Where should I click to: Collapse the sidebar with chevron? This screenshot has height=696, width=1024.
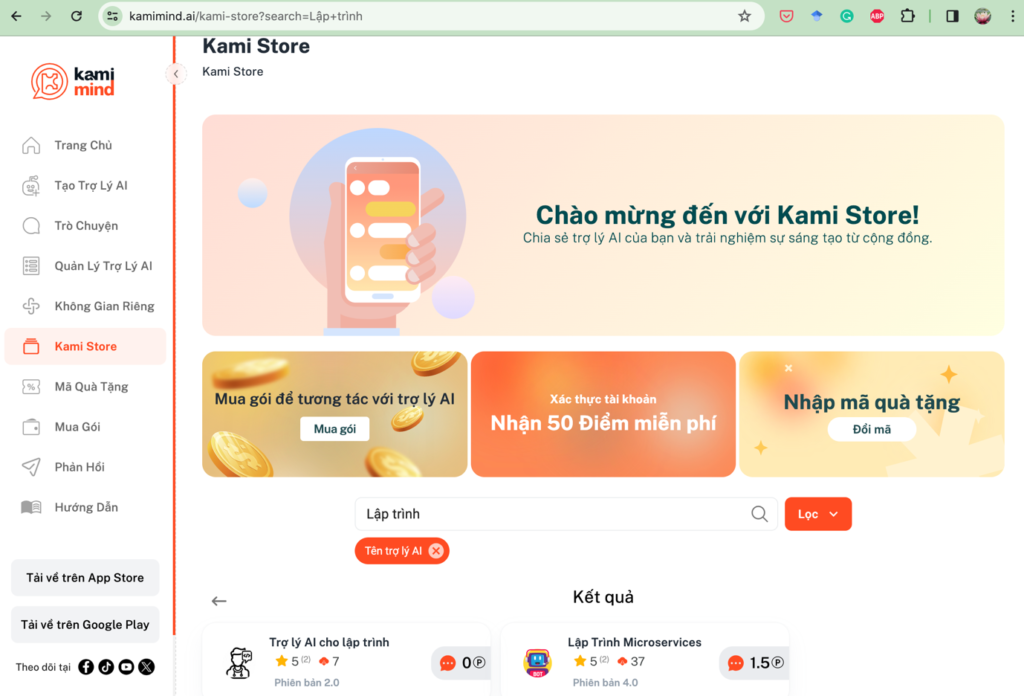tap(176, 74)
